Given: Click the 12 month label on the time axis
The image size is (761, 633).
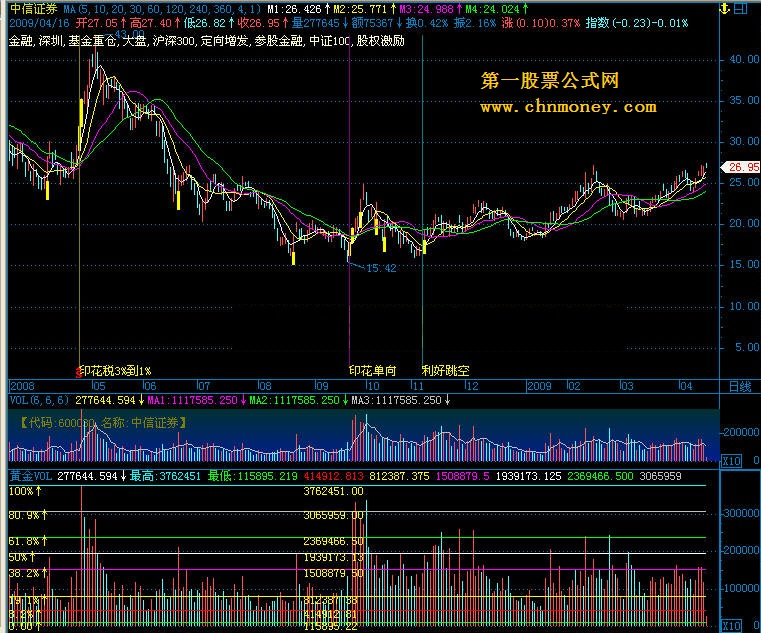Looking at the screenshot, I should (x=472, y=386).
